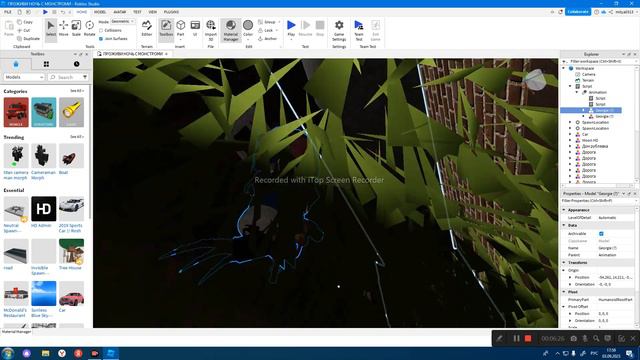Screen dimensions: 640x360
Task: Switch to the VIEW ribbon tab
Action: click(x=153, y=12)
